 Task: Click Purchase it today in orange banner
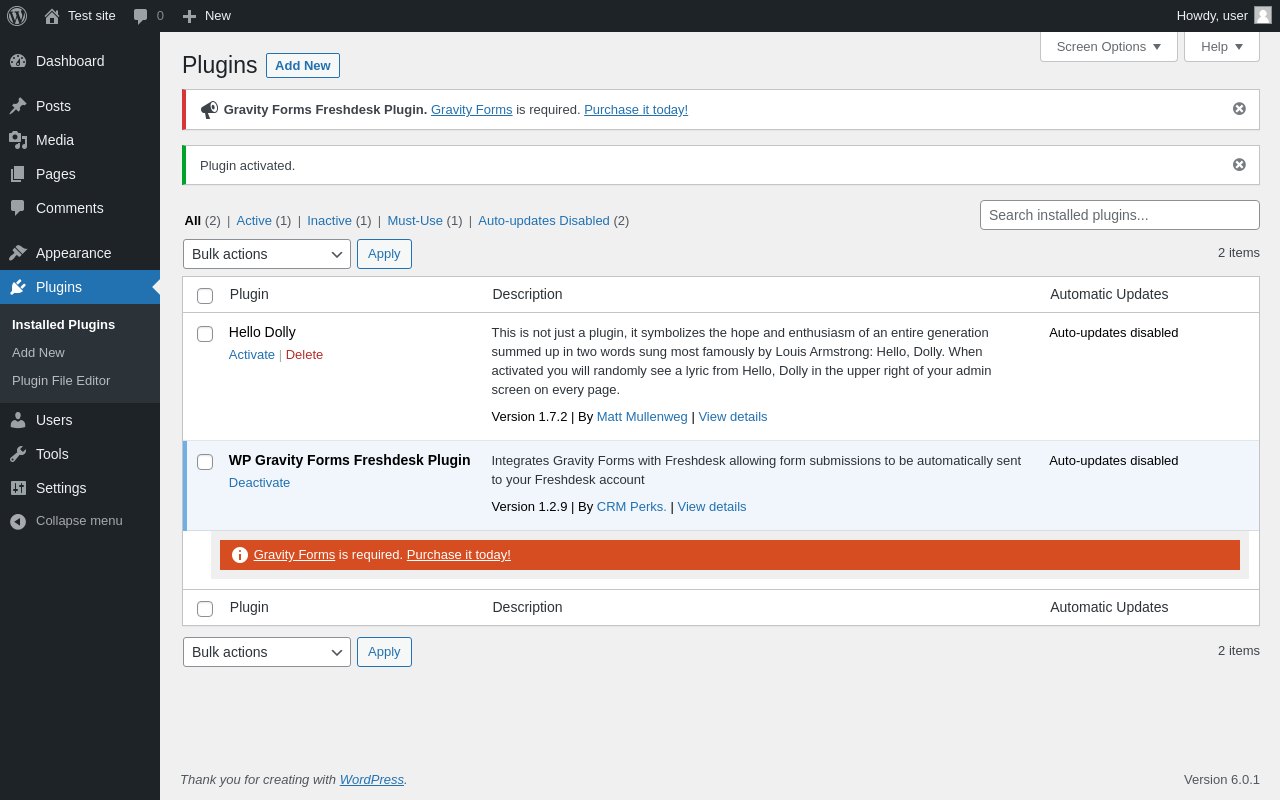tap(459, 555)
